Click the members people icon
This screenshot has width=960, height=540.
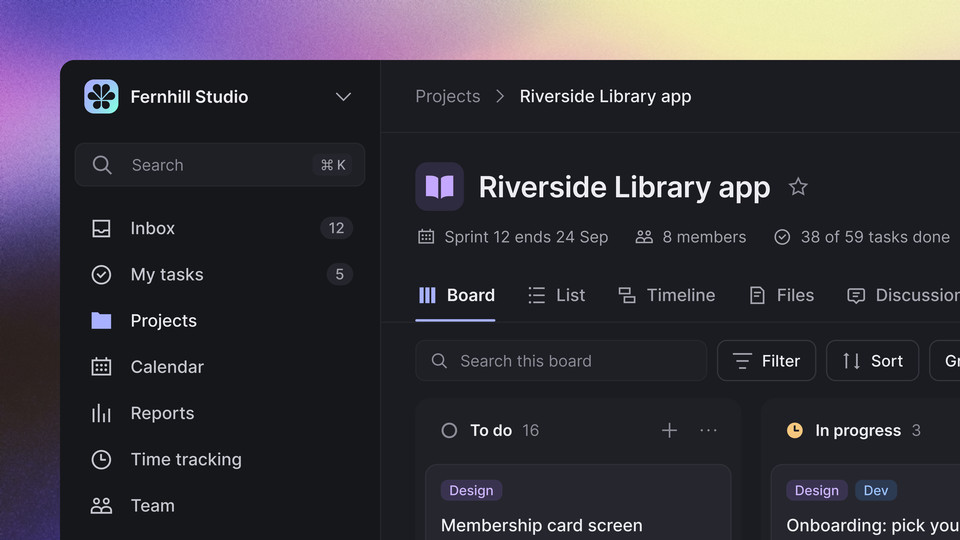coord(644,237)
